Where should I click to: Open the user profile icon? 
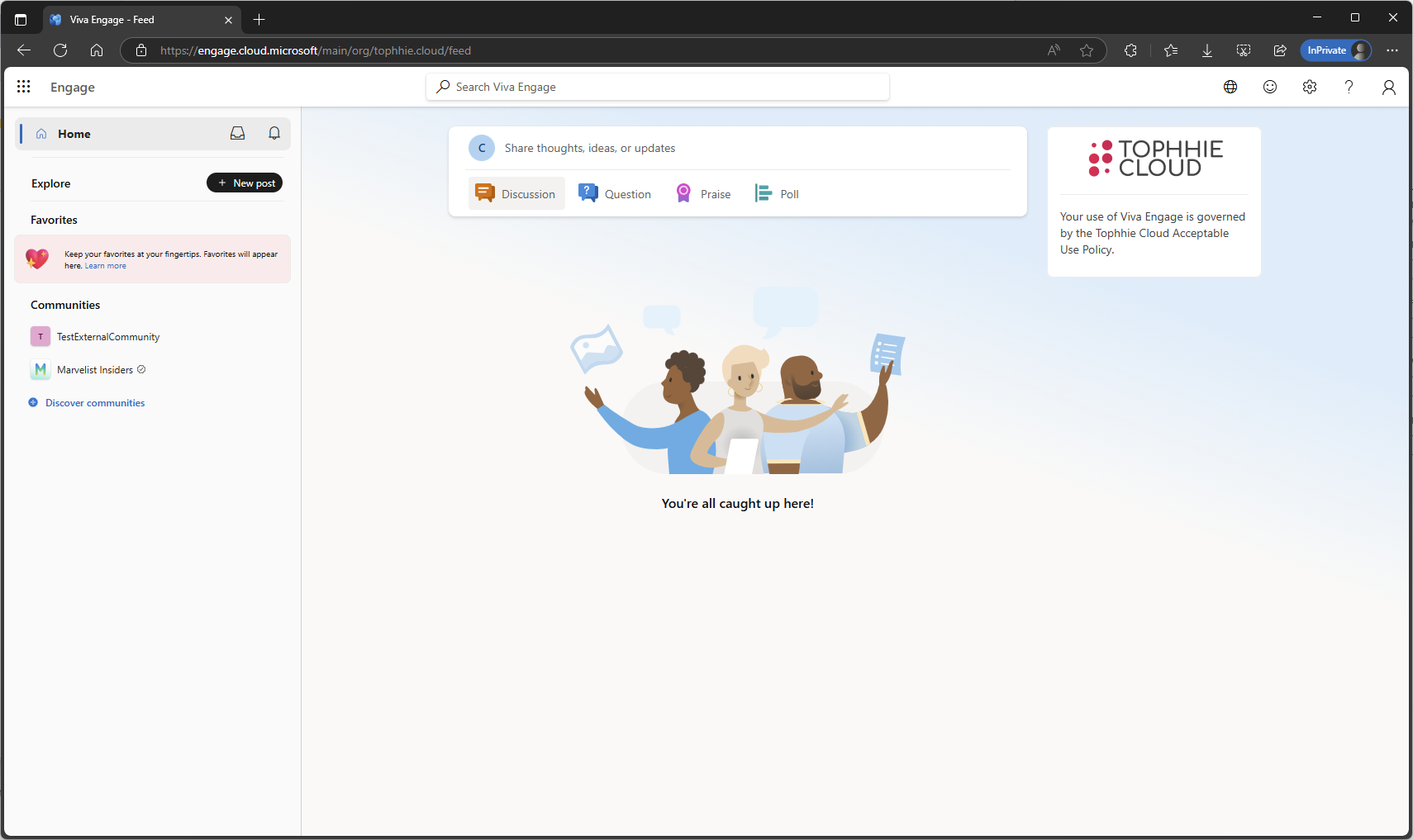point(1389,87)
